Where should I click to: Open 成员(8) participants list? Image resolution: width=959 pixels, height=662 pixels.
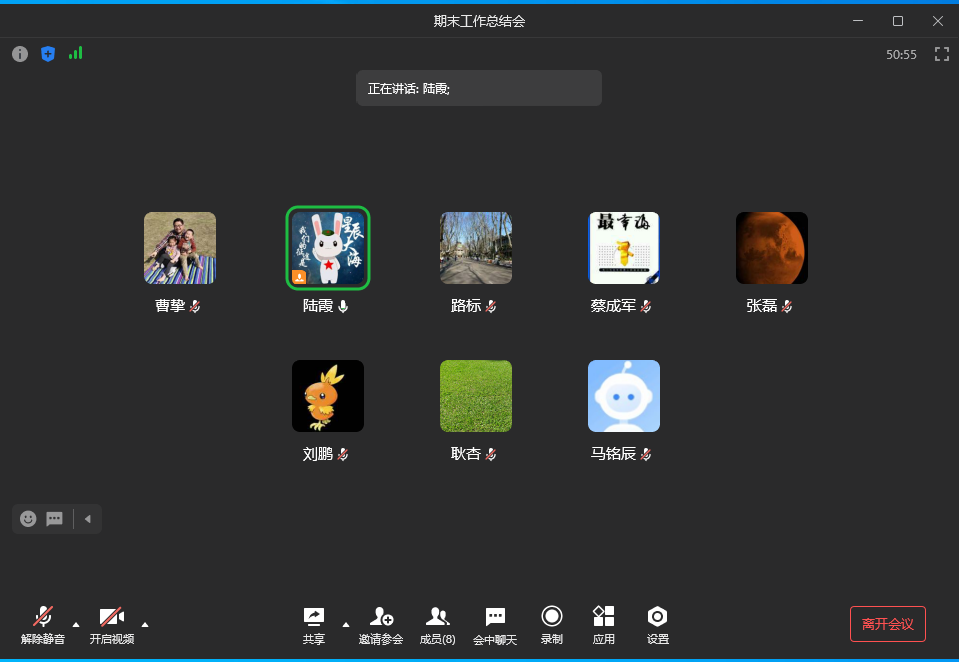(437, 624)
